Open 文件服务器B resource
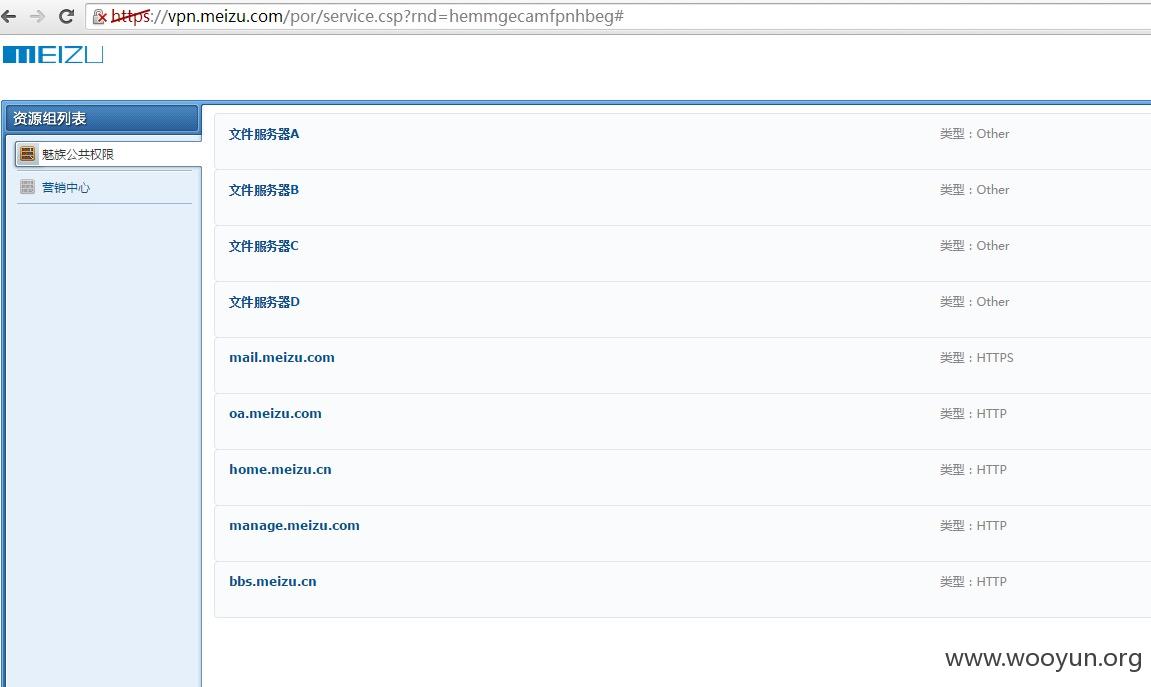 pos(264,190)
